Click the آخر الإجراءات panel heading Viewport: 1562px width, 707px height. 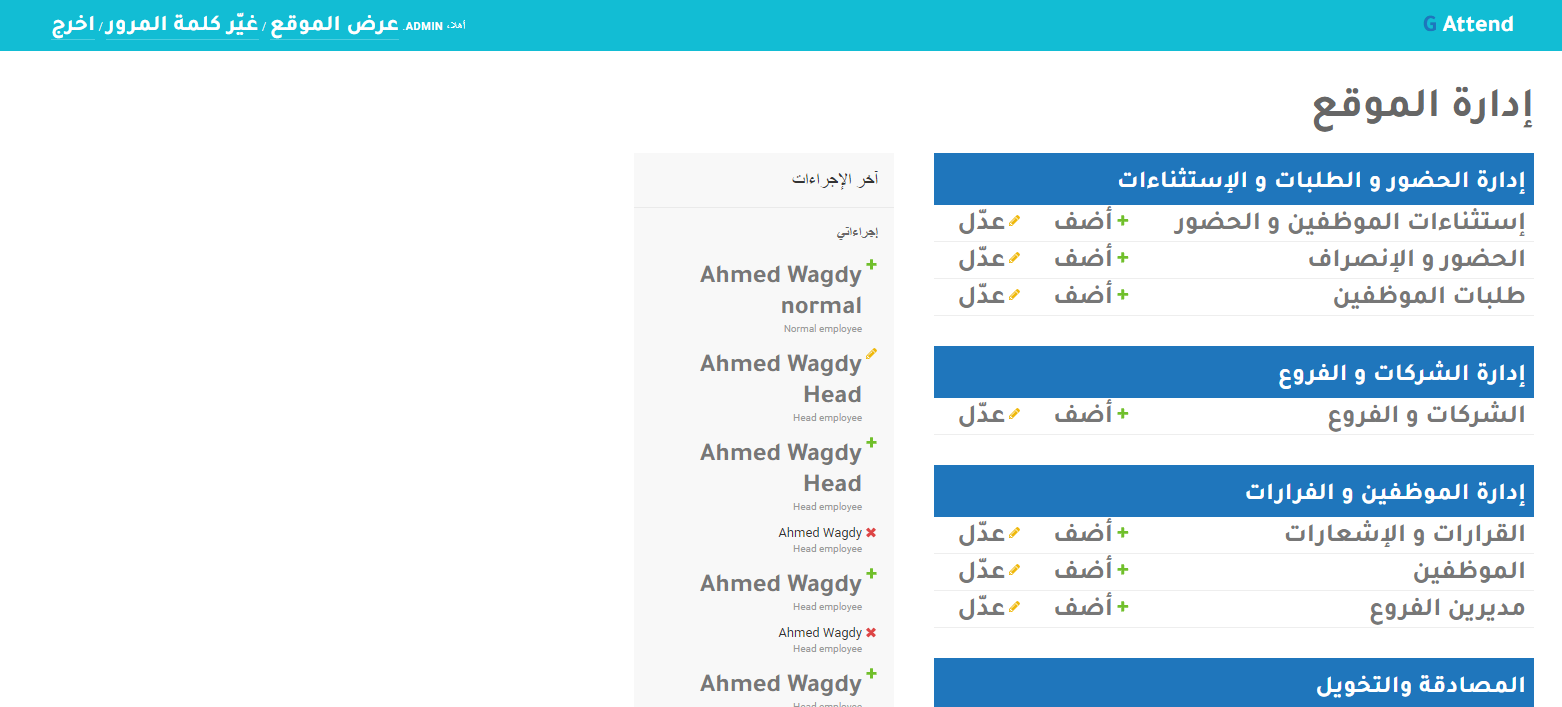835,180
